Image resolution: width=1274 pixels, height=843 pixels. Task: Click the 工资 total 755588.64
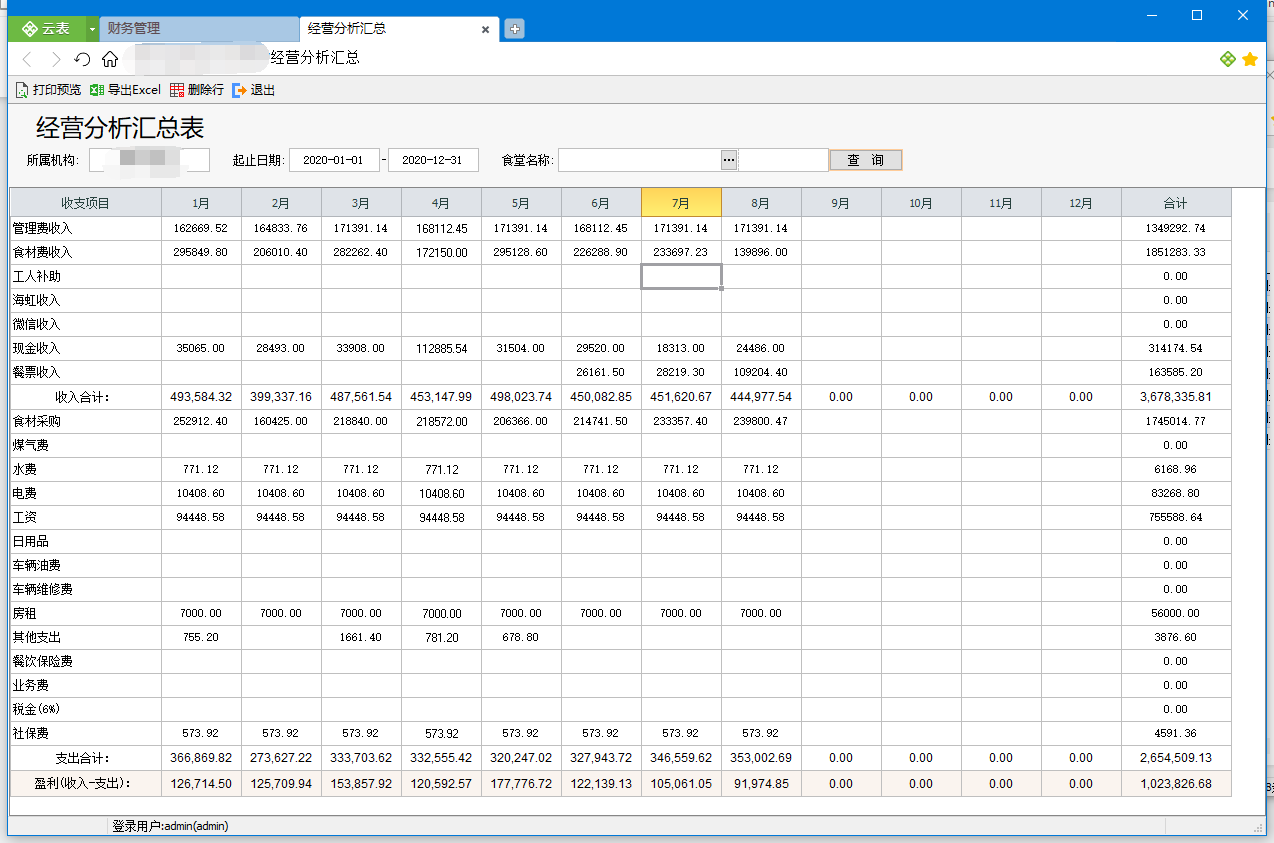(1176, 518)
